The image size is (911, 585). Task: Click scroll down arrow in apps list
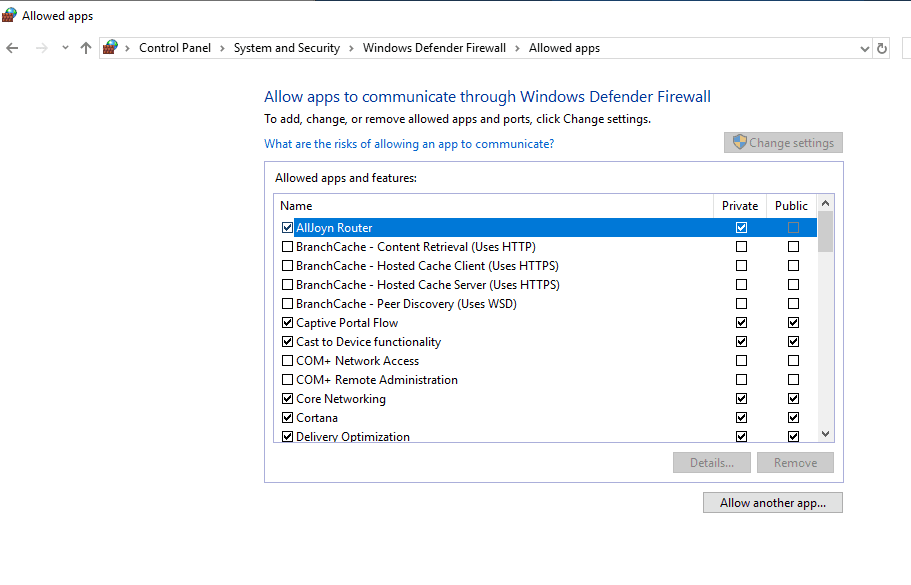[x=825, y=434]
